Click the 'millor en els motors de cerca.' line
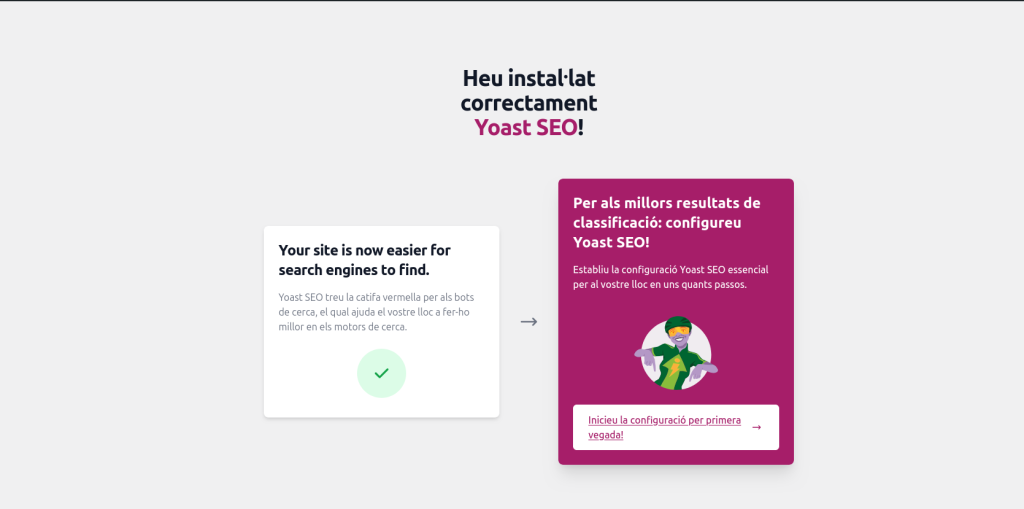Image resolution: width=1024 pixels, height=509 pixels. point(342,327)
